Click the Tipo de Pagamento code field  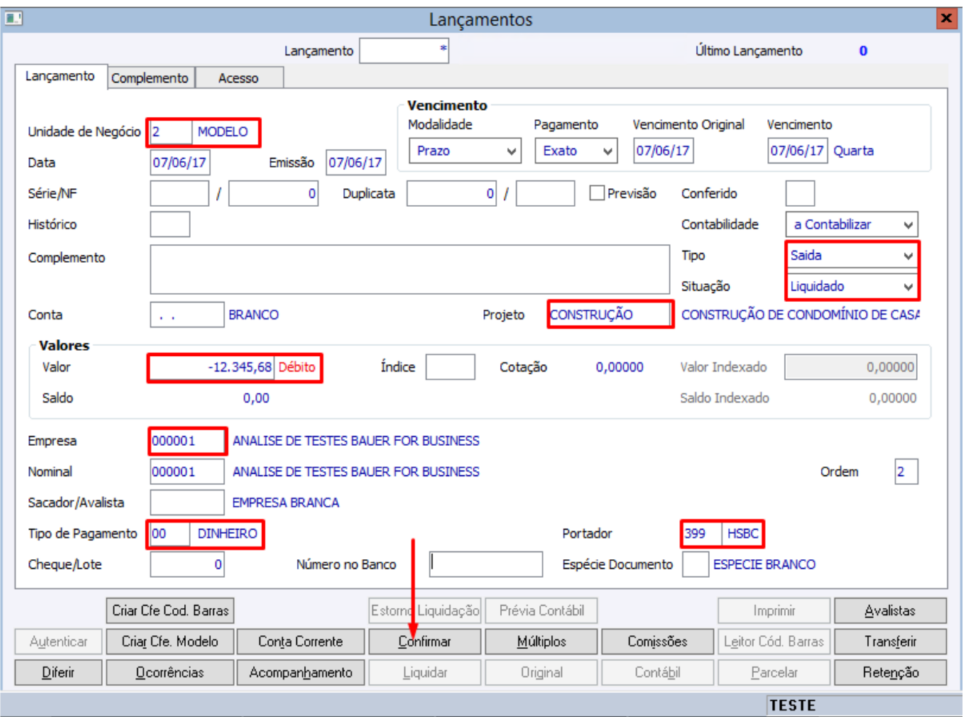click(170, 533)
